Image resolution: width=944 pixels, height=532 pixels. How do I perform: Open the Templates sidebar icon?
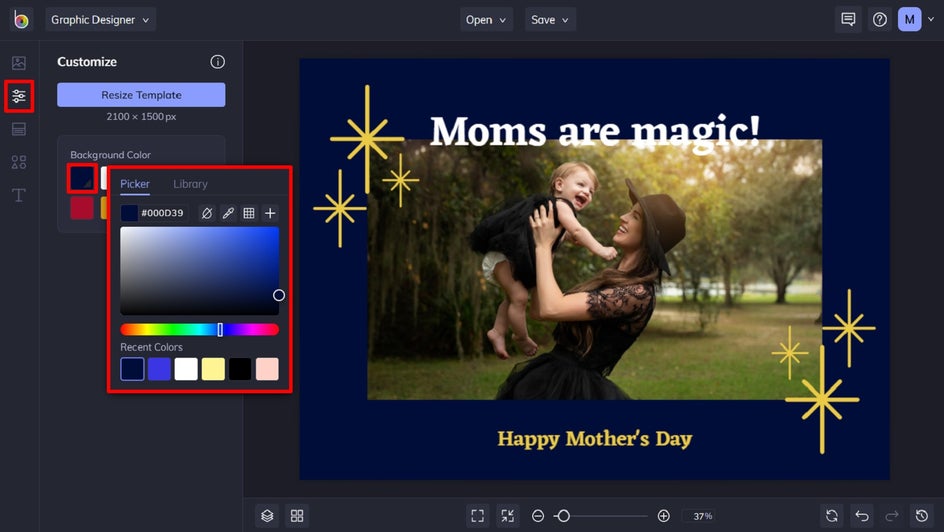coord(19,129)
